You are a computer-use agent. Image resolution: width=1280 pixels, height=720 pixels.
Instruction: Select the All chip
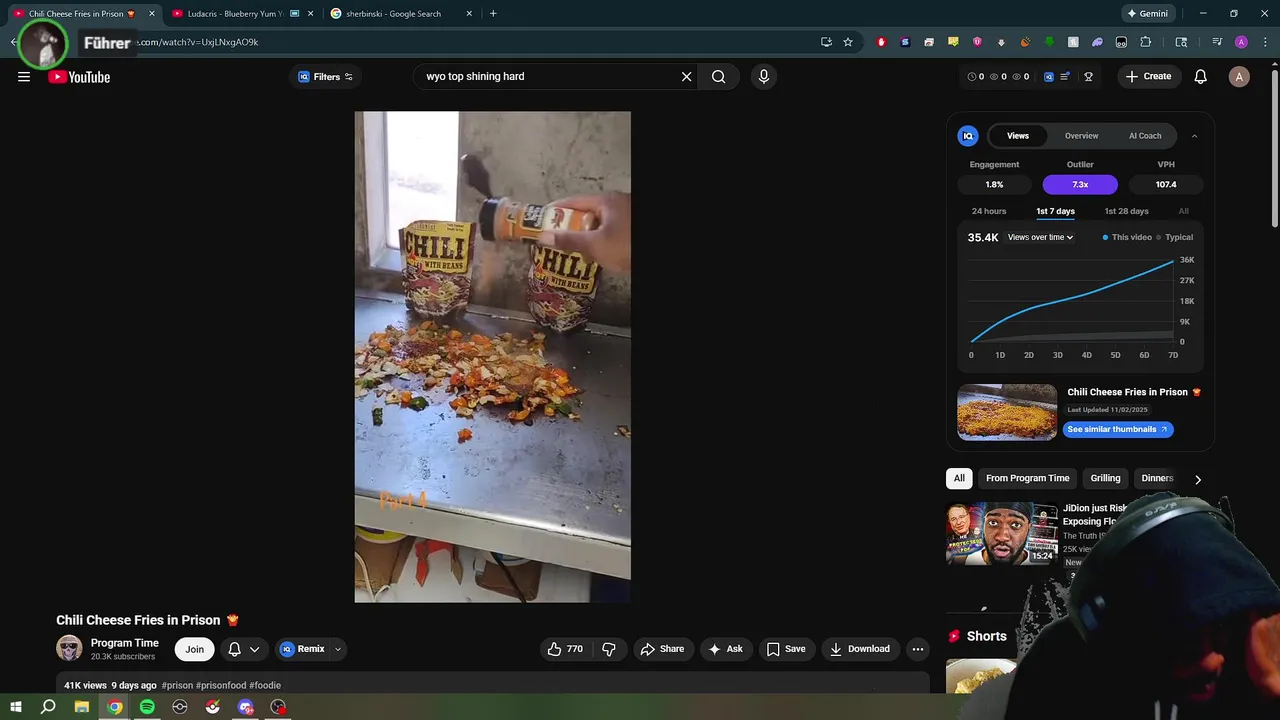click(959, 478)
